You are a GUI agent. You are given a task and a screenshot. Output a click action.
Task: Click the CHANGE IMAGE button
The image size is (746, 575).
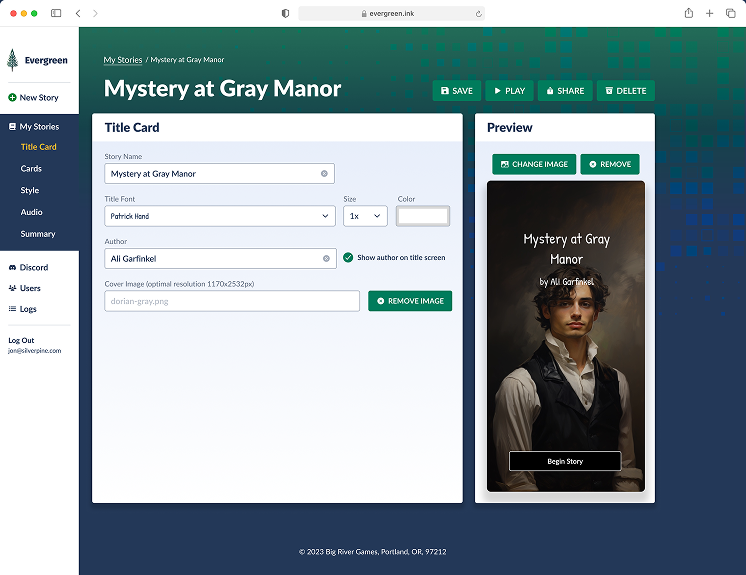(534, 164)
